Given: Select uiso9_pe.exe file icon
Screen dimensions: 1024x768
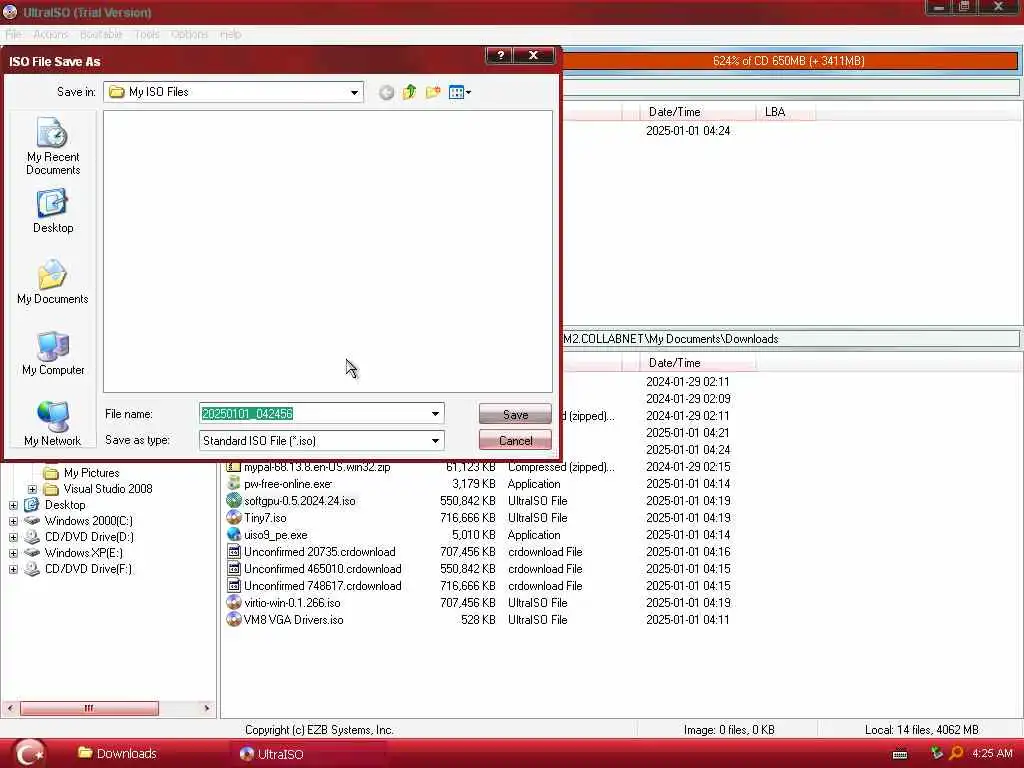Looking at the screenshot, I should point(234,534).
